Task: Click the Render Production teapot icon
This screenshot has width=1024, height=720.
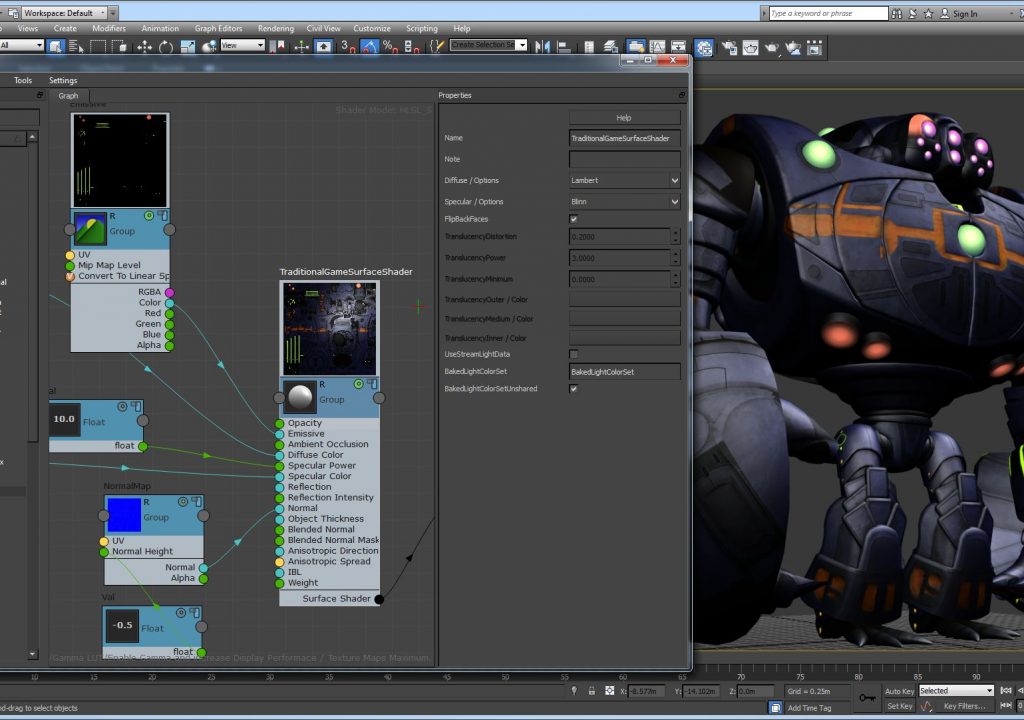Action: 772,47
